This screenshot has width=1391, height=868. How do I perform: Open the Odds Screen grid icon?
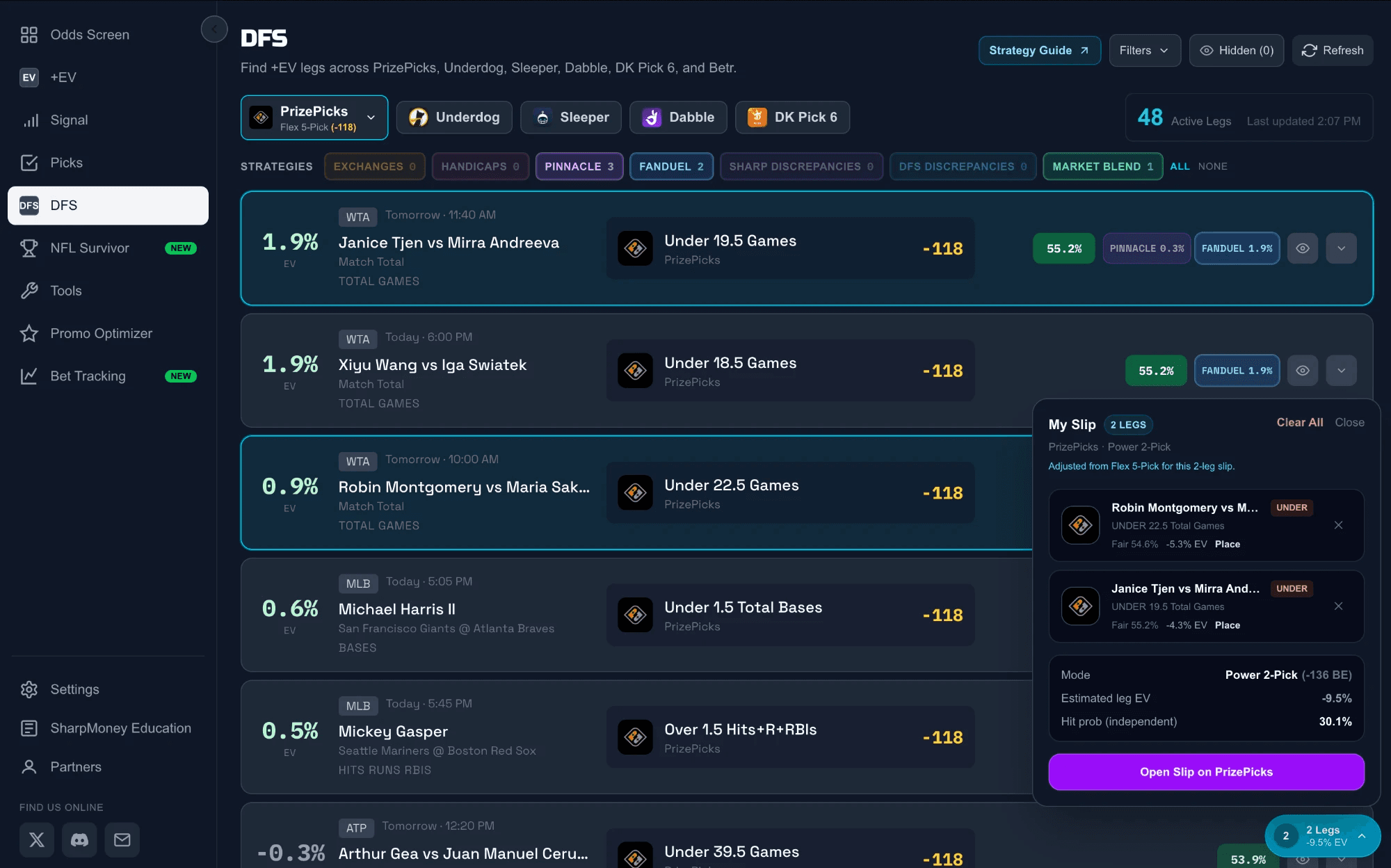click(x=29, y=35)
